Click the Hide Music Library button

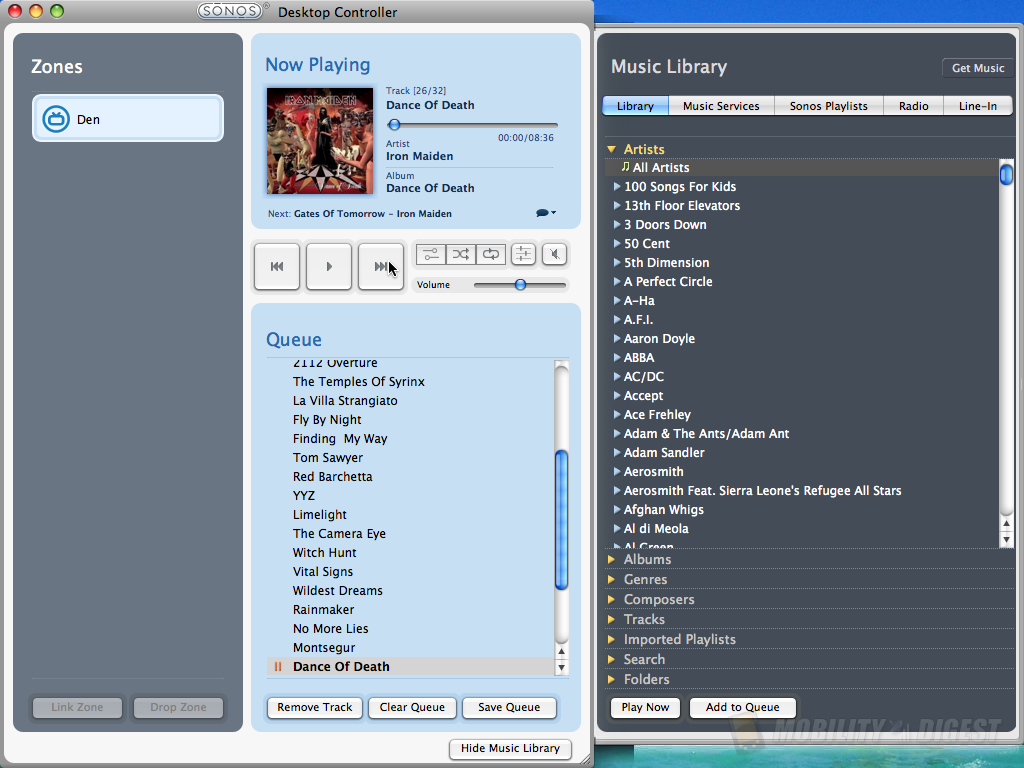tap(510, 748)
